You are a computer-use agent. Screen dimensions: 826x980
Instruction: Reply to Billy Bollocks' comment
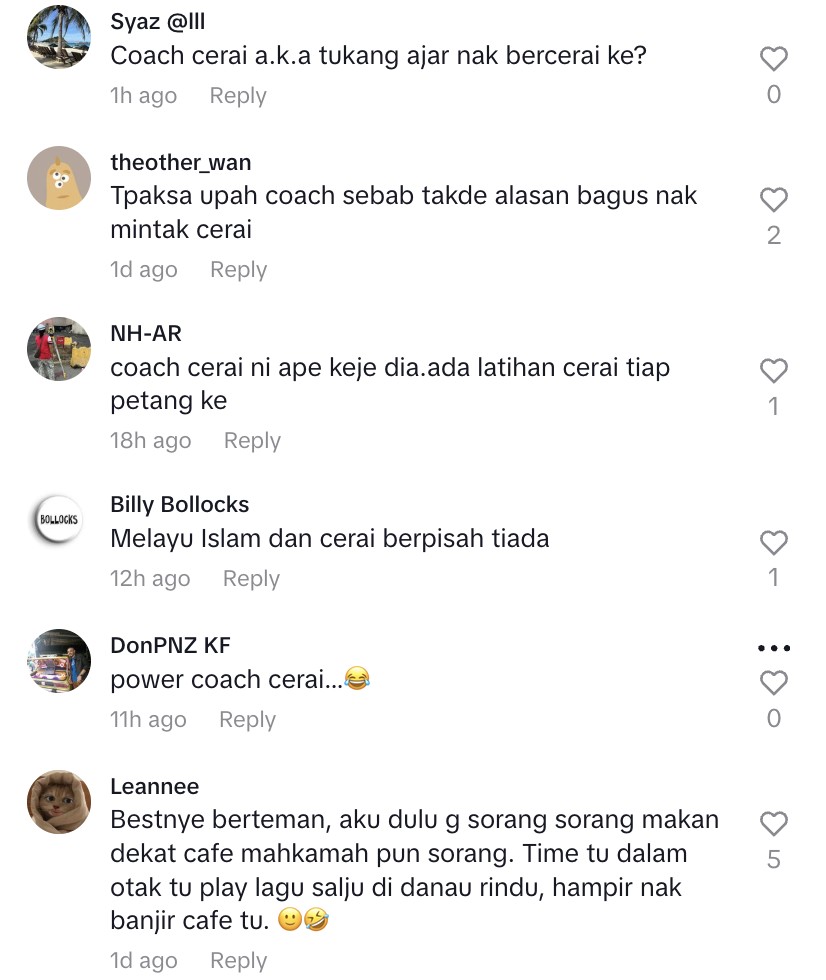251,579
